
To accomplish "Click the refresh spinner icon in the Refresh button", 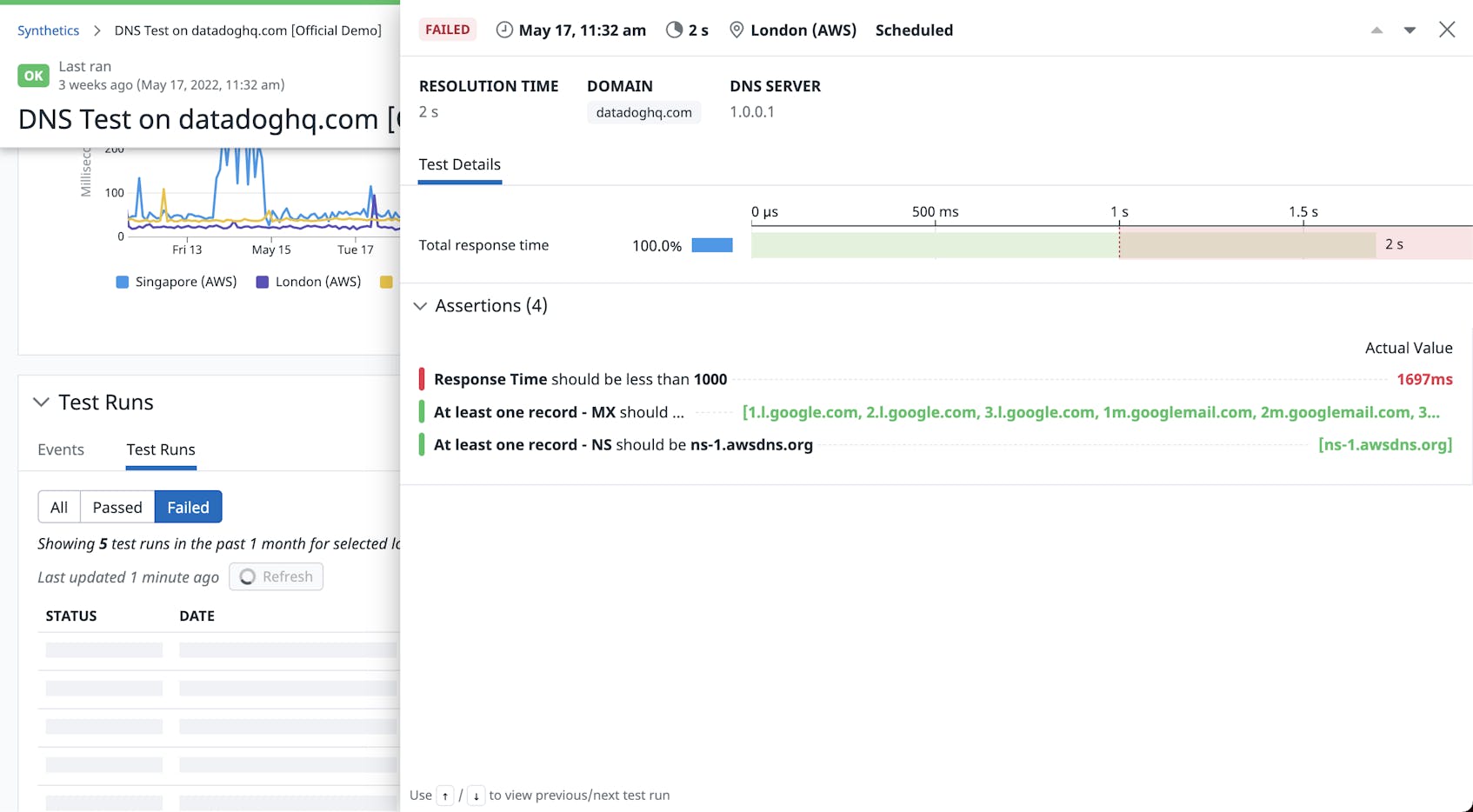I will (248, 576).
